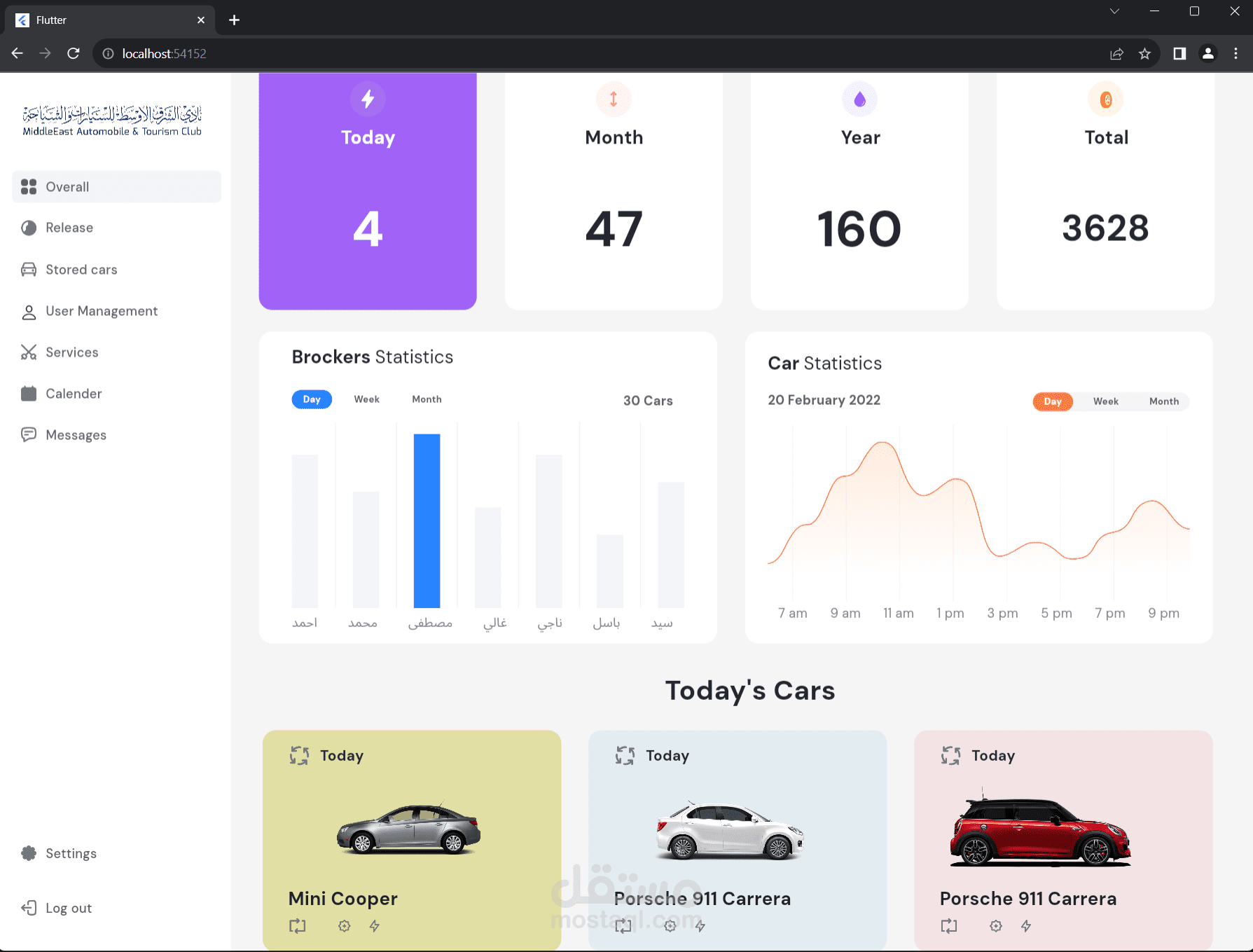Click the Stored cars car icon
The height and width of the screenshot is (952, 1253).
pos(29,270)
